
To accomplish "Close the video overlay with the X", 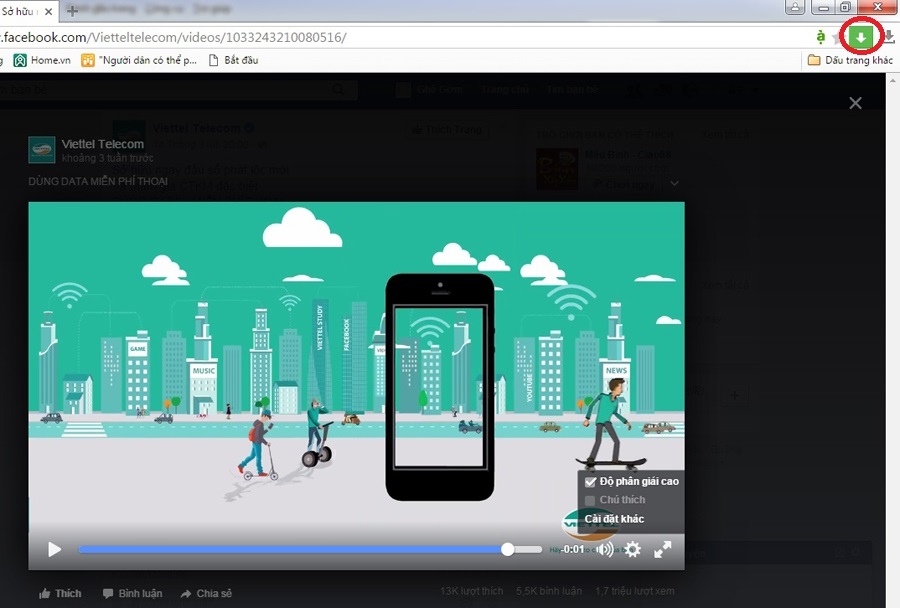I will (856, 103).
